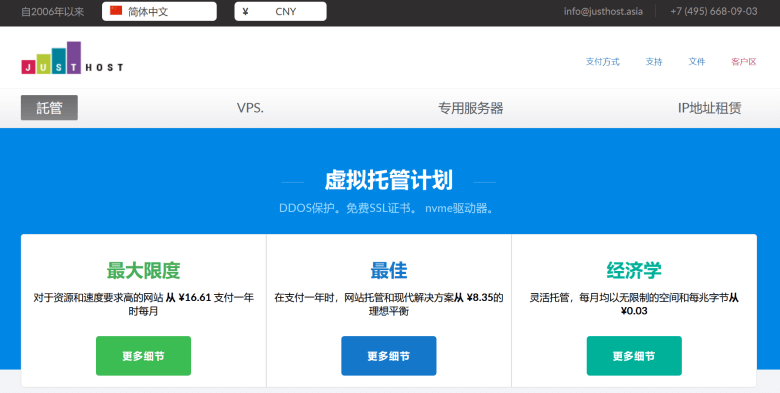Click the 自2006年以来 text

pyautogui.click(x=52, y=11)
